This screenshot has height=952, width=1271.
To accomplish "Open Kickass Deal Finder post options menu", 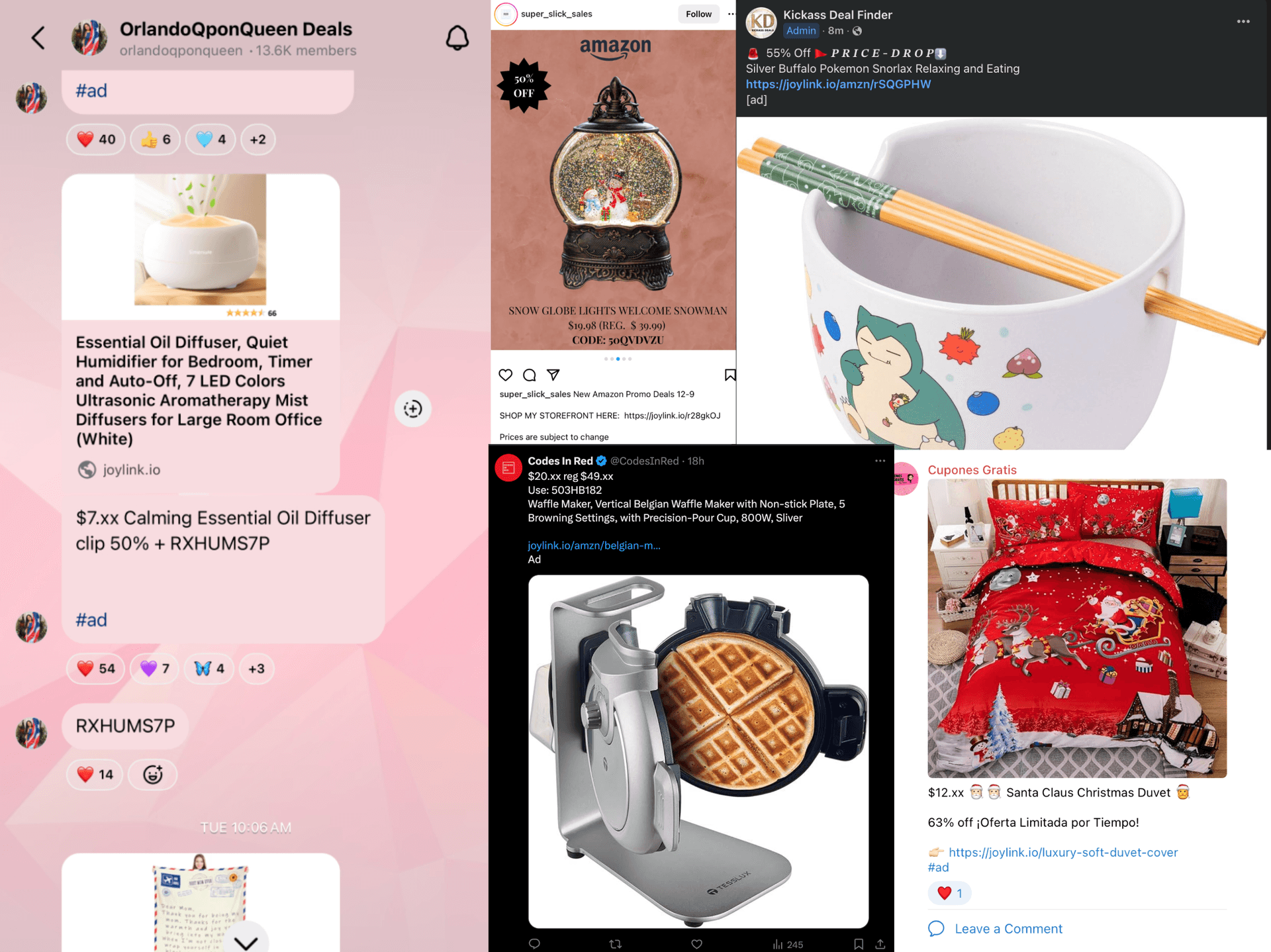I will [1243, 21].
